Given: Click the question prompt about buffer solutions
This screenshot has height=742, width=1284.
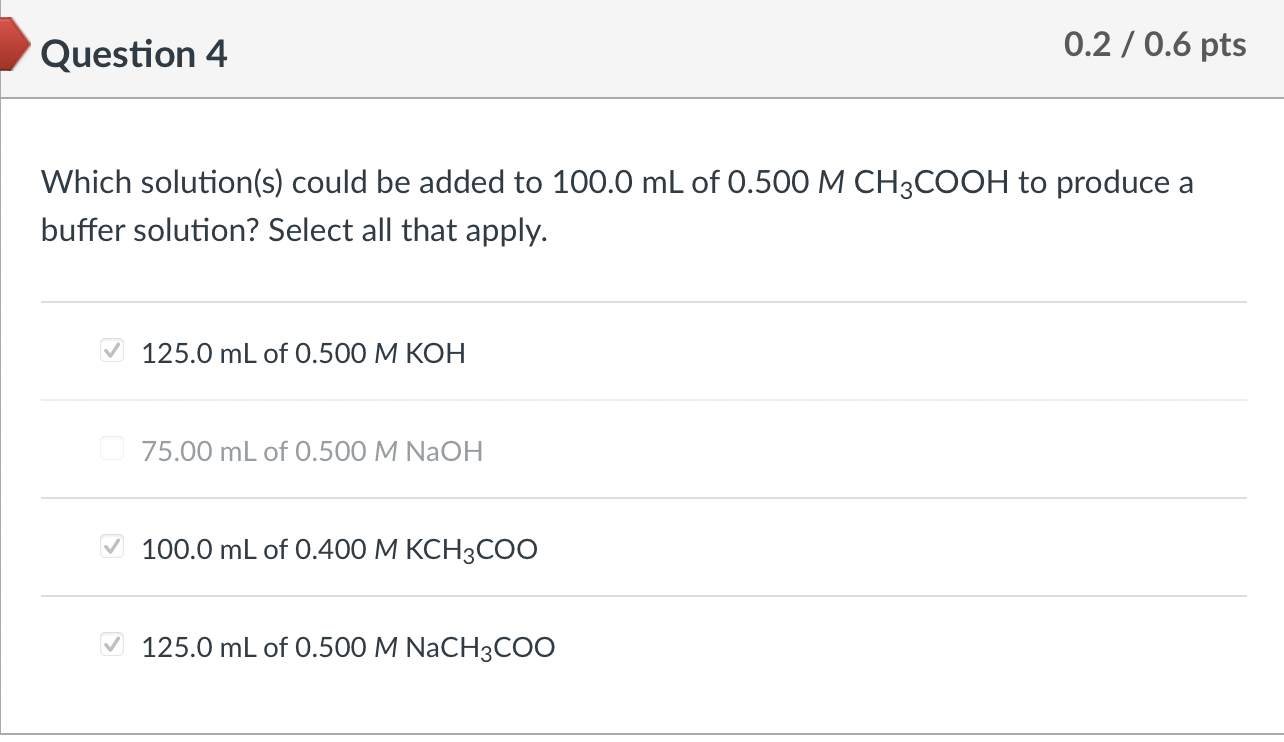Looking at the screenshot, I should [615, 206].
